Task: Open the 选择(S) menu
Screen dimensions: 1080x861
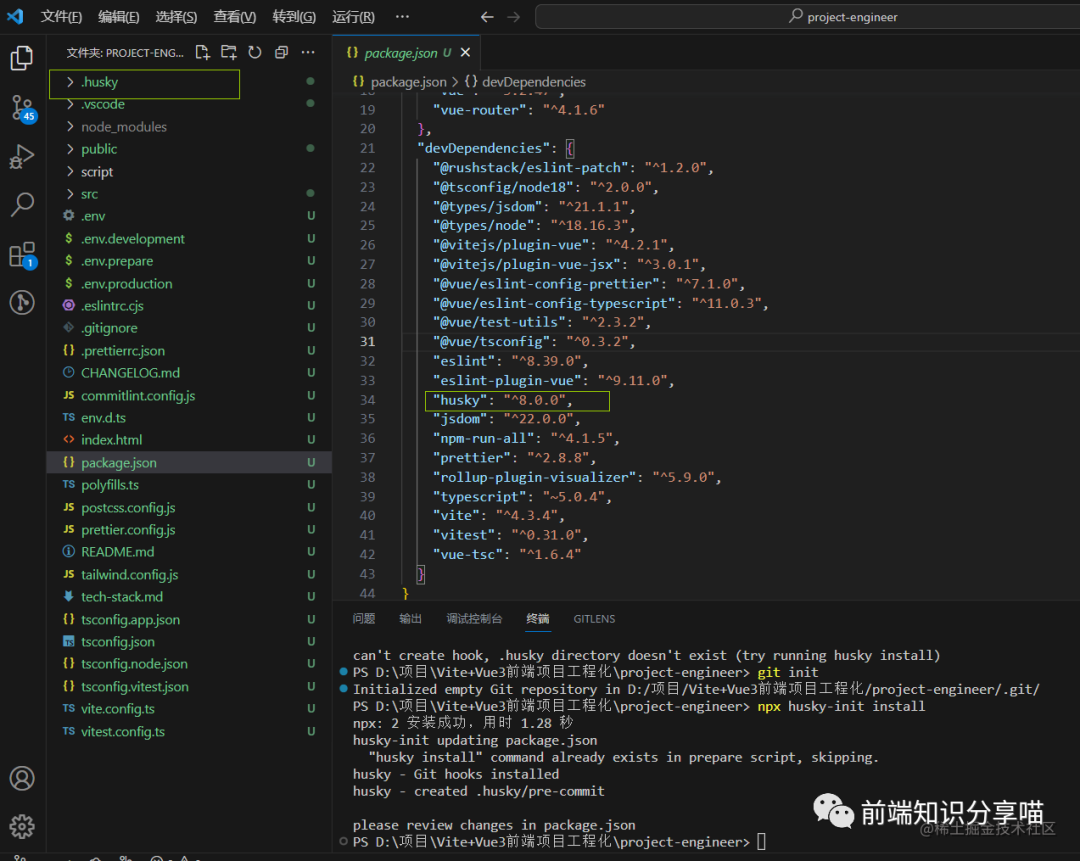Action: [176, 17]
